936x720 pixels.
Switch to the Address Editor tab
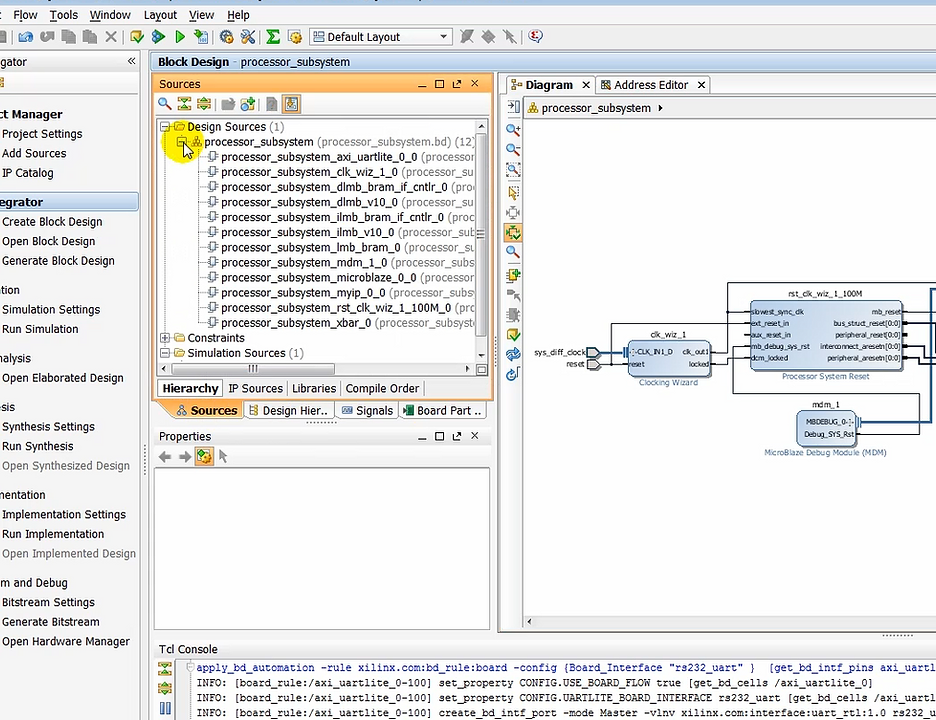[x=651, y=84]
